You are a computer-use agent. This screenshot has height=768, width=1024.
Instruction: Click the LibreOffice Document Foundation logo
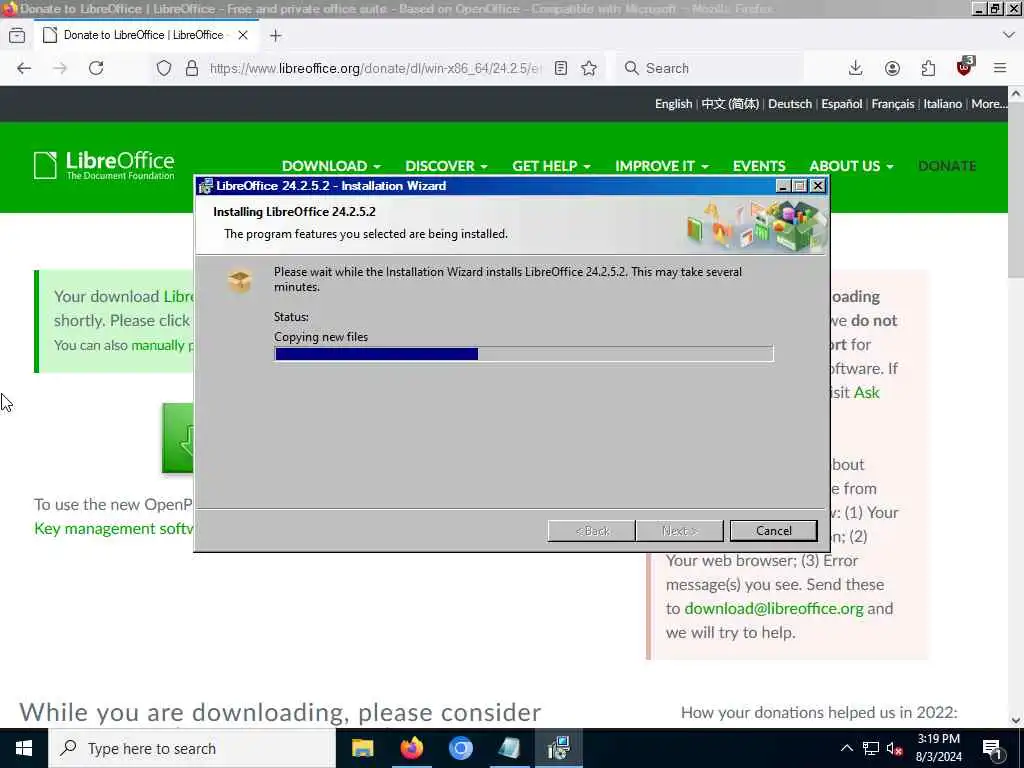[104, 165]
